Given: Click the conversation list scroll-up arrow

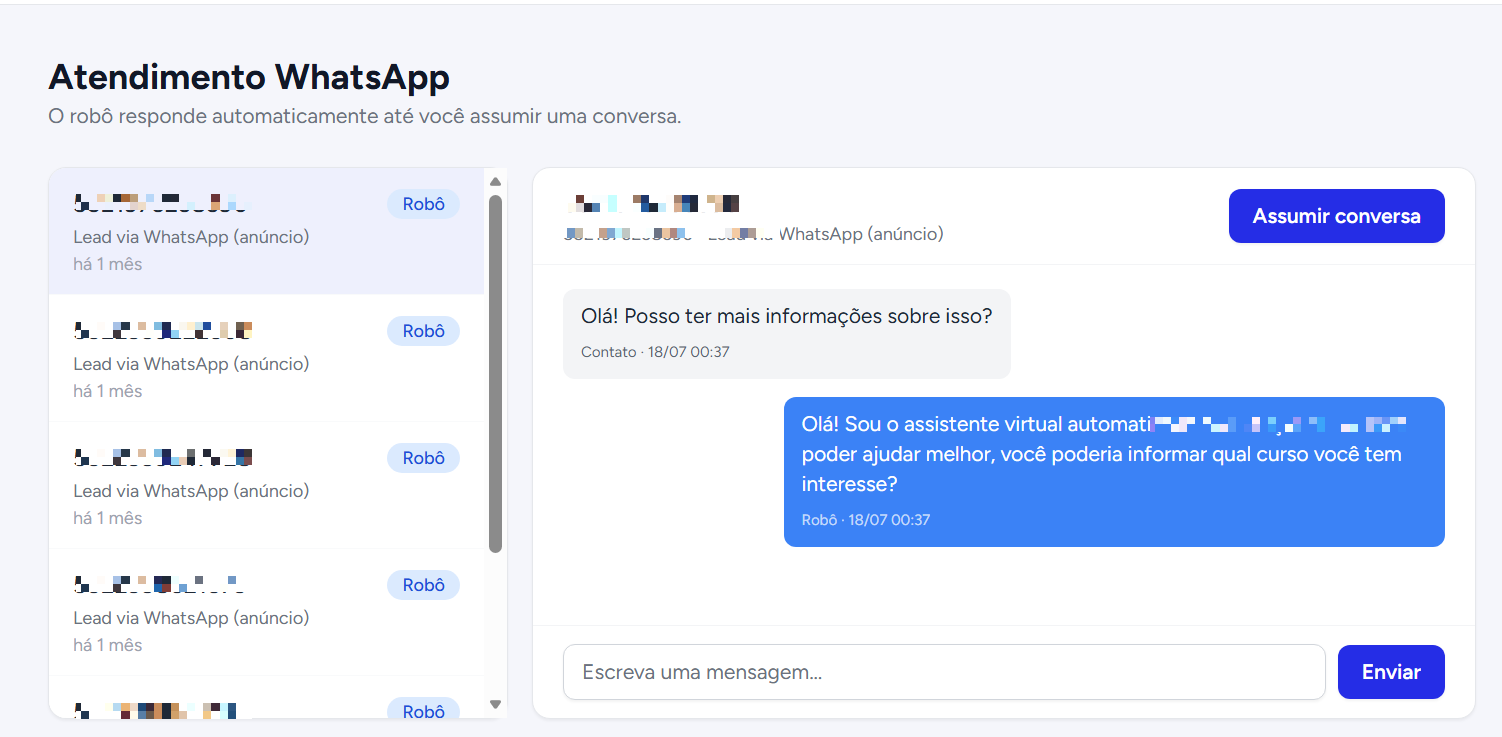Looking at the screenshot, I should [495, 181].
